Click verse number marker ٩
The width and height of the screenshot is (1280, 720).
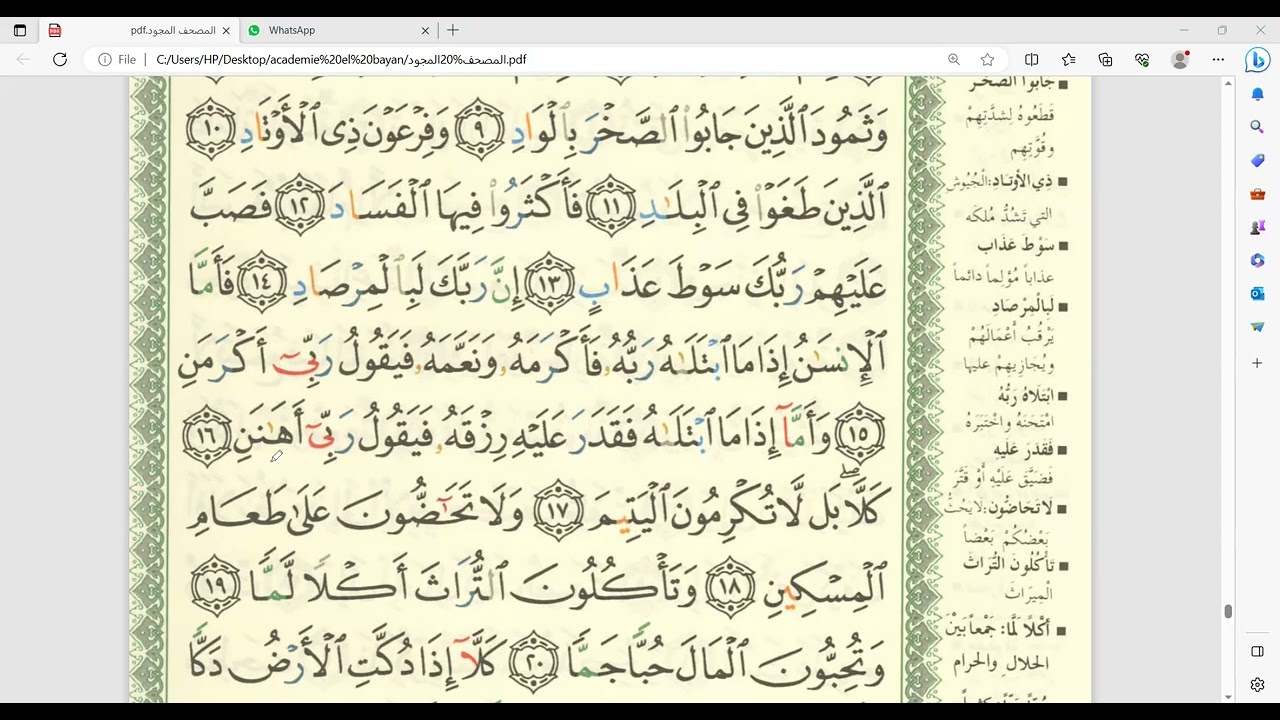click(479, 128)
